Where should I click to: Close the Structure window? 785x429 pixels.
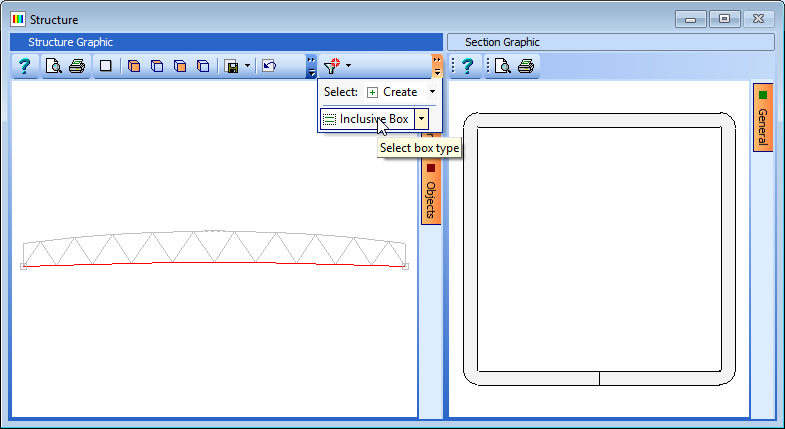(758, 19)
